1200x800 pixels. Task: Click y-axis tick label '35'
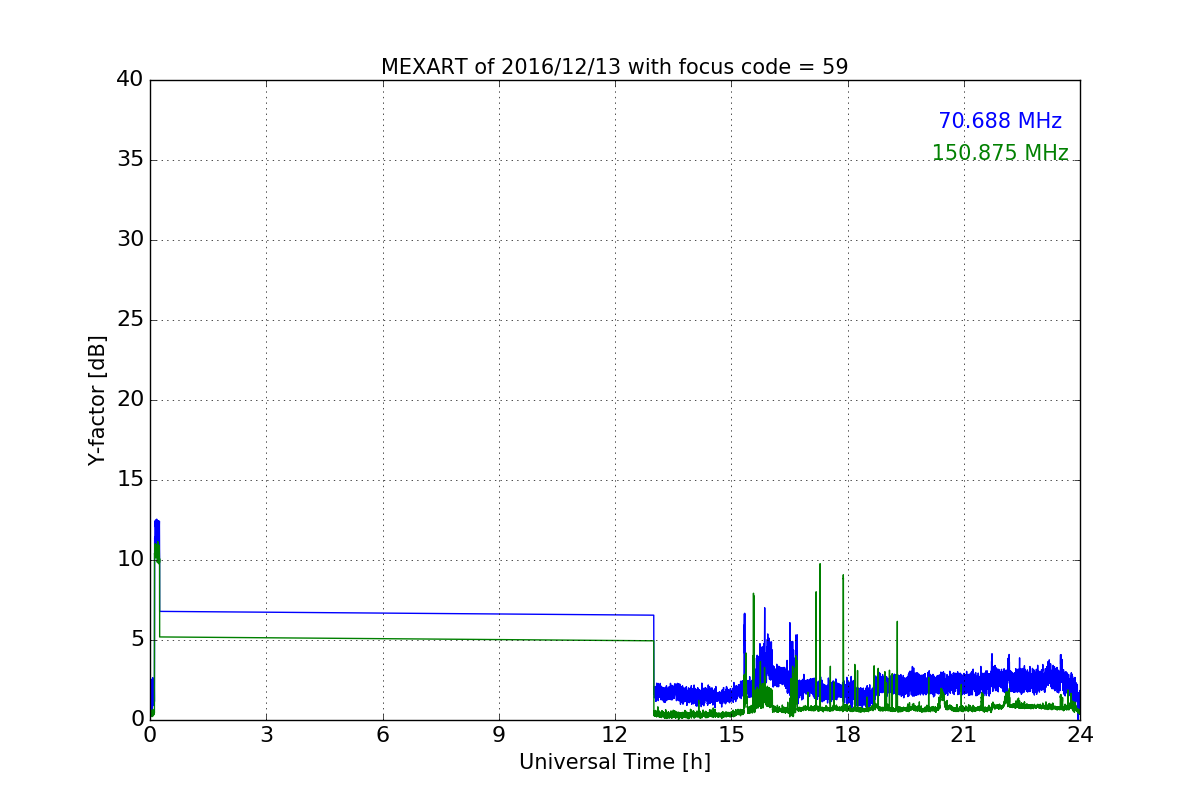(x=130, y=160)
